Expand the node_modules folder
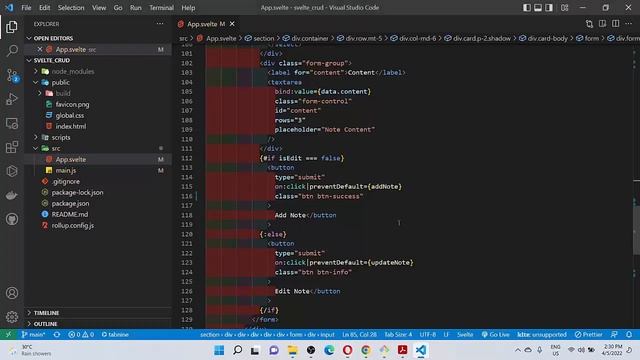 tap(36, 71)
